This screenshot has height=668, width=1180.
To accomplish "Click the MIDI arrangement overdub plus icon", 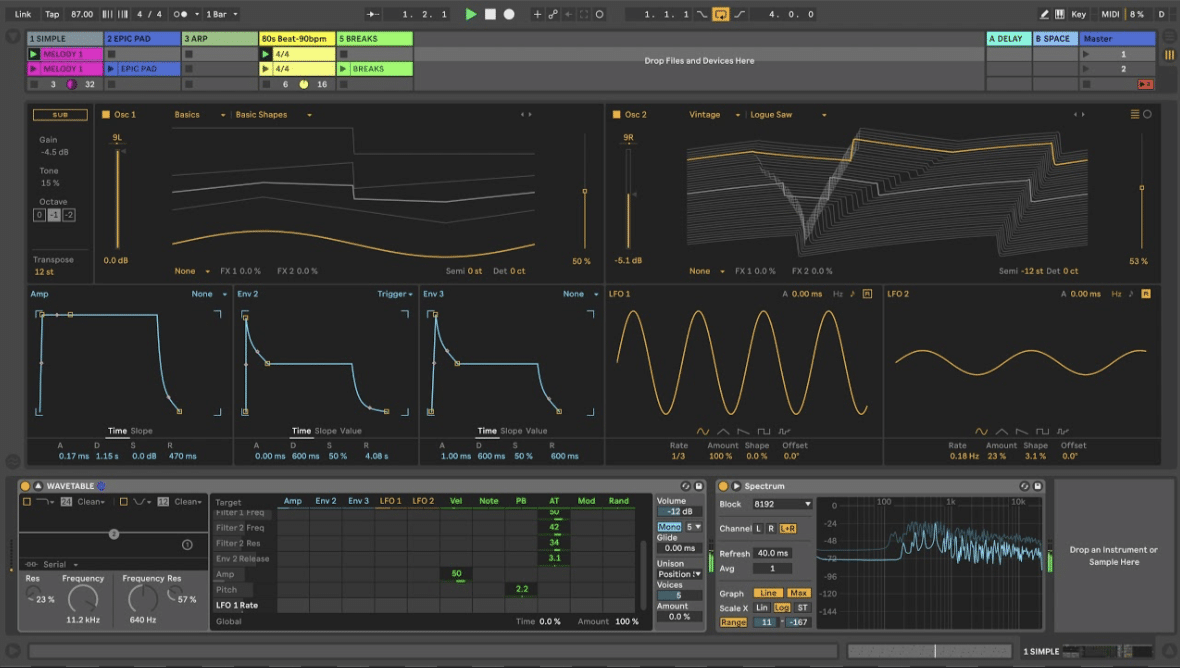I will pos(537,14).
